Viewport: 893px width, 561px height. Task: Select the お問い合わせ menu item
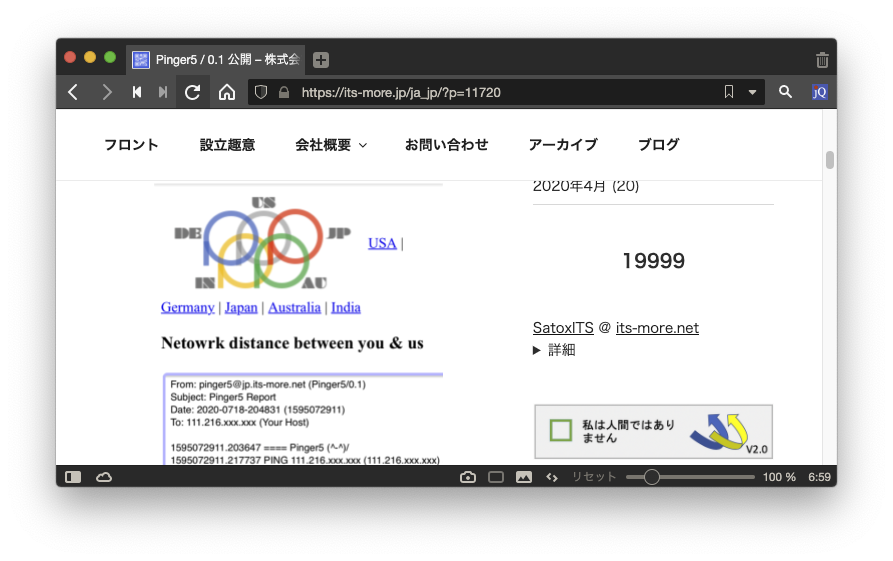(446, 145)
